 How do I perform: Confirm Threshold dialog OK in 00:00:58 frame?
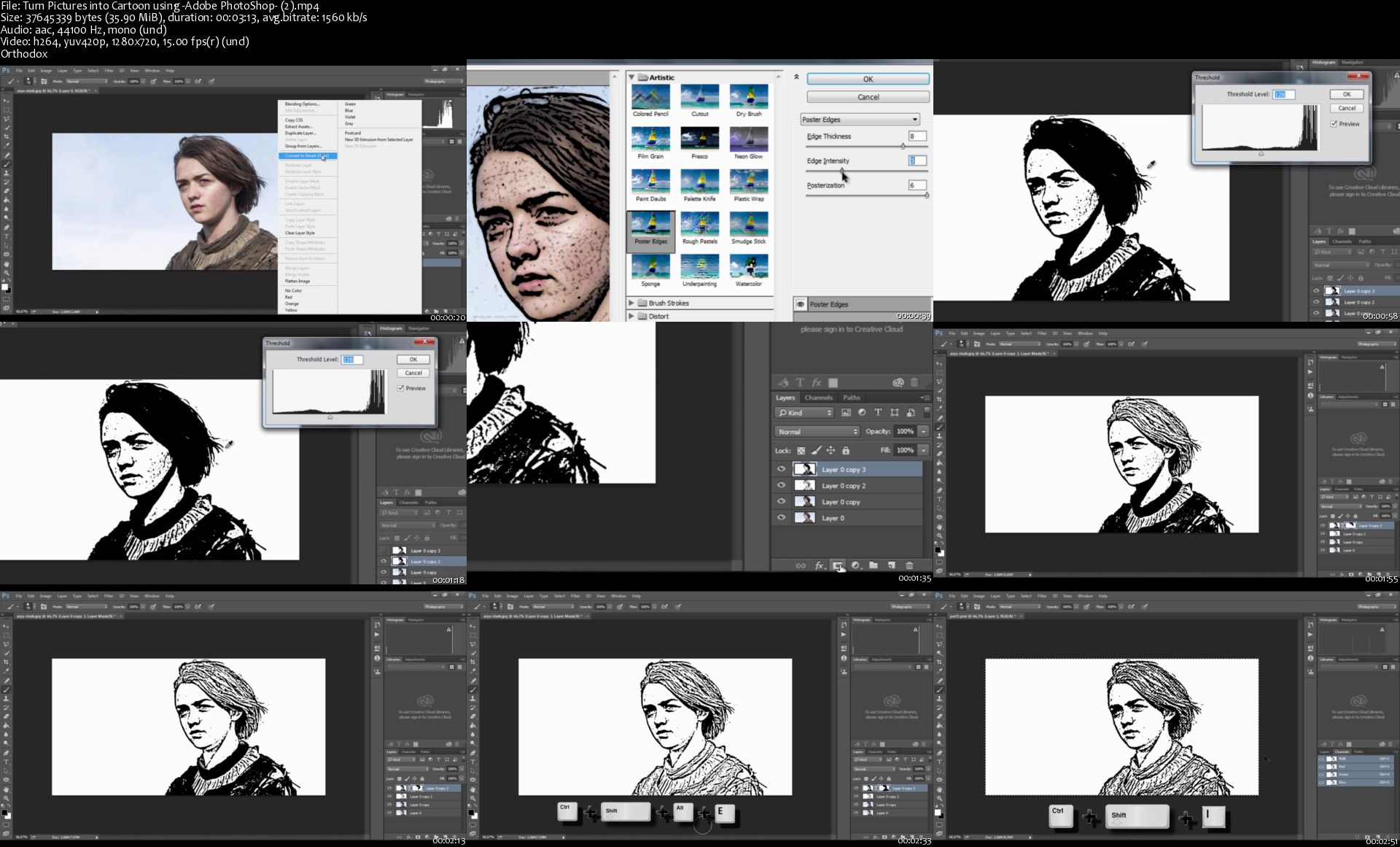[x=1347, y=94]
